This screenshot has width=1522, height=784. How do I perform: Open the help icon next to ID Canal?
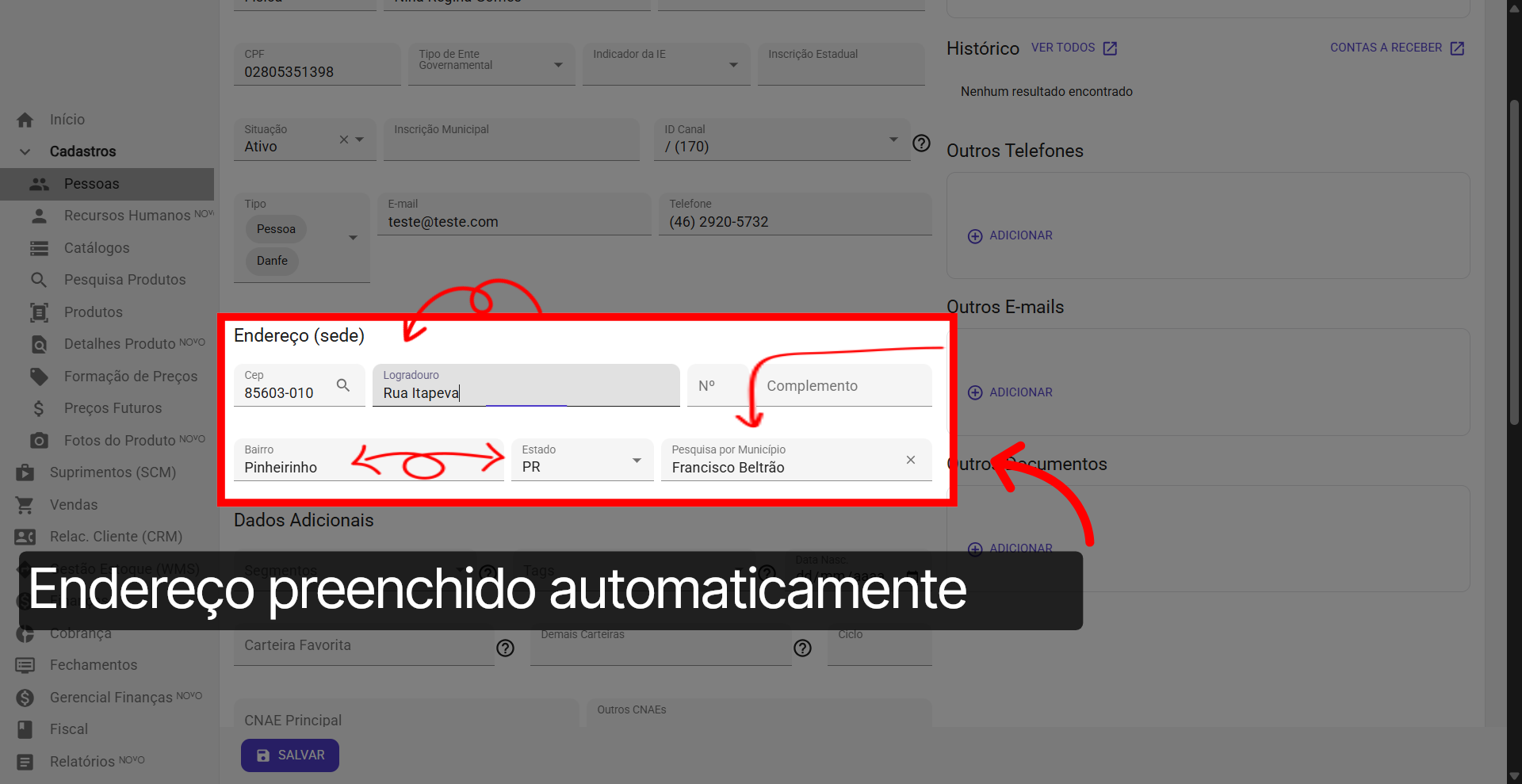pos(921,143)
